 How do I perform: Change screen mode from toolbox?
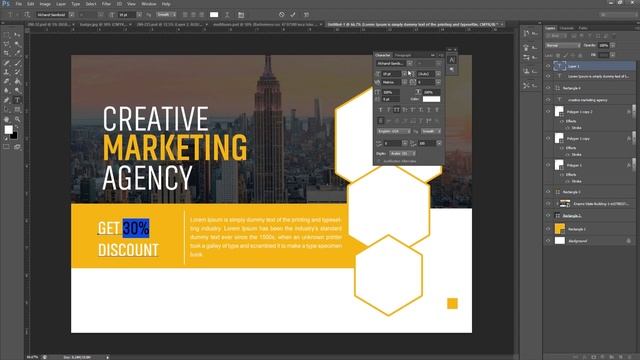click(x=17, y=147)
